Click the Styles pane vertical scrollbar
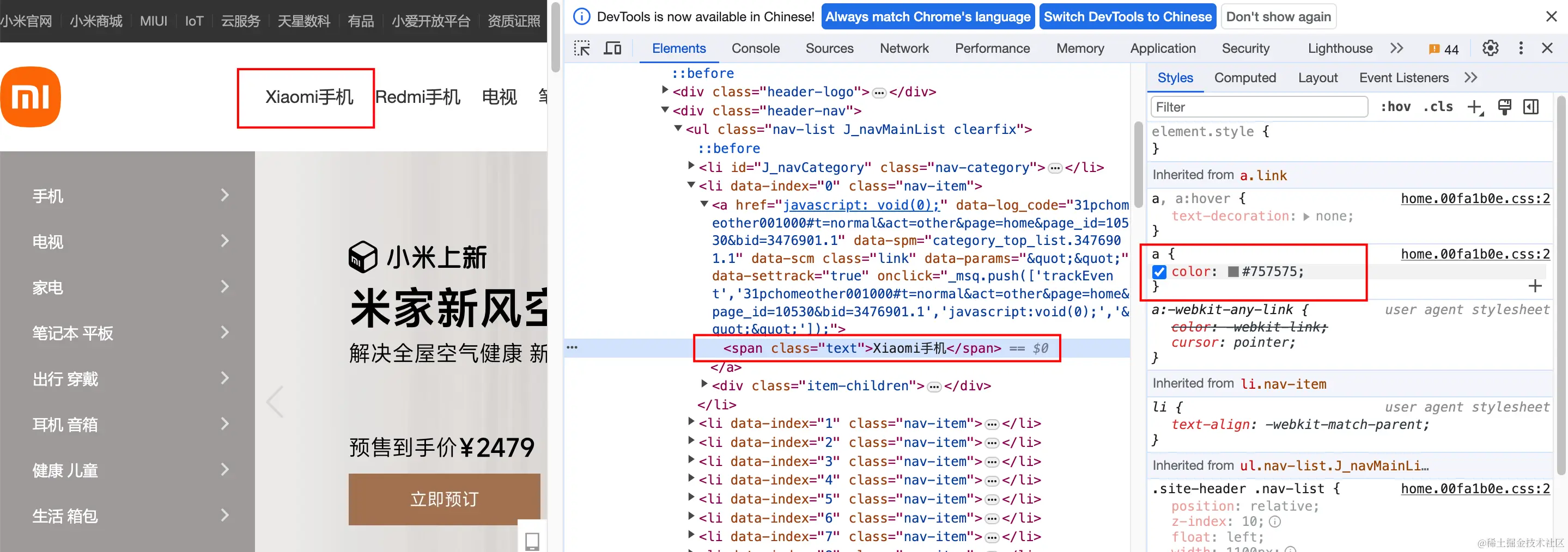The height and width of the screenshot is (552, 1568). click(x=1561, y=286)
